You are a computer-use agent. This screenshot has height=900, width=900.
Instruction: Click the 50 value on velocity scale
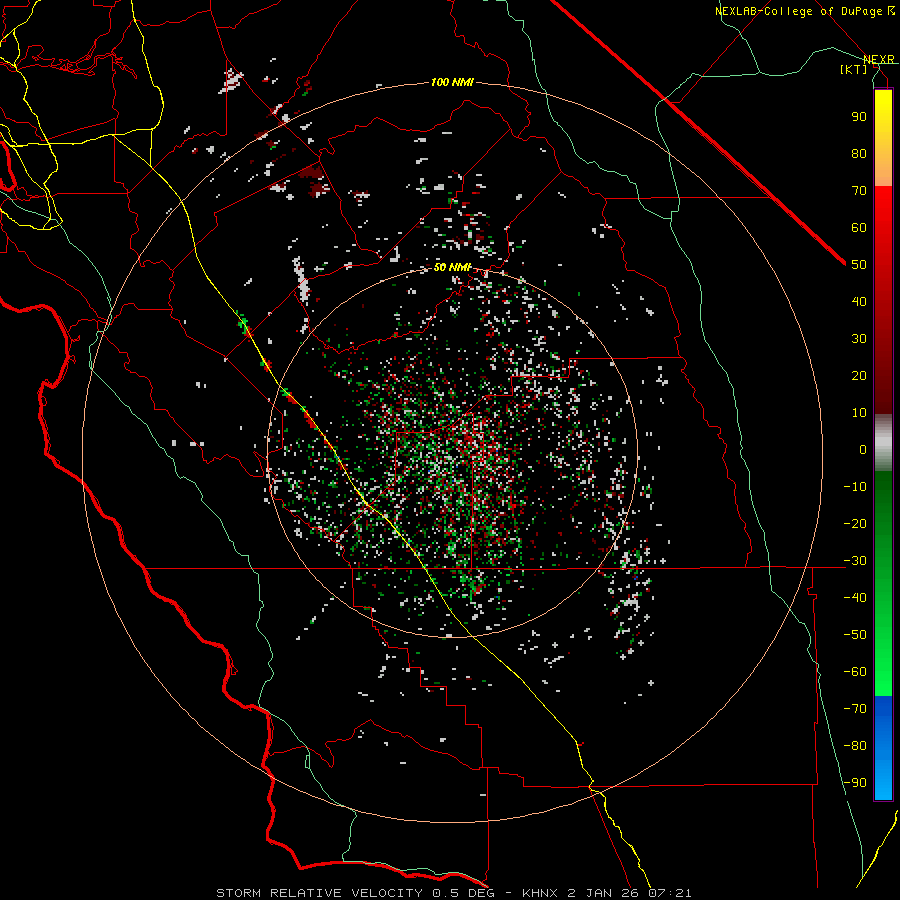[x=859, y=265]
